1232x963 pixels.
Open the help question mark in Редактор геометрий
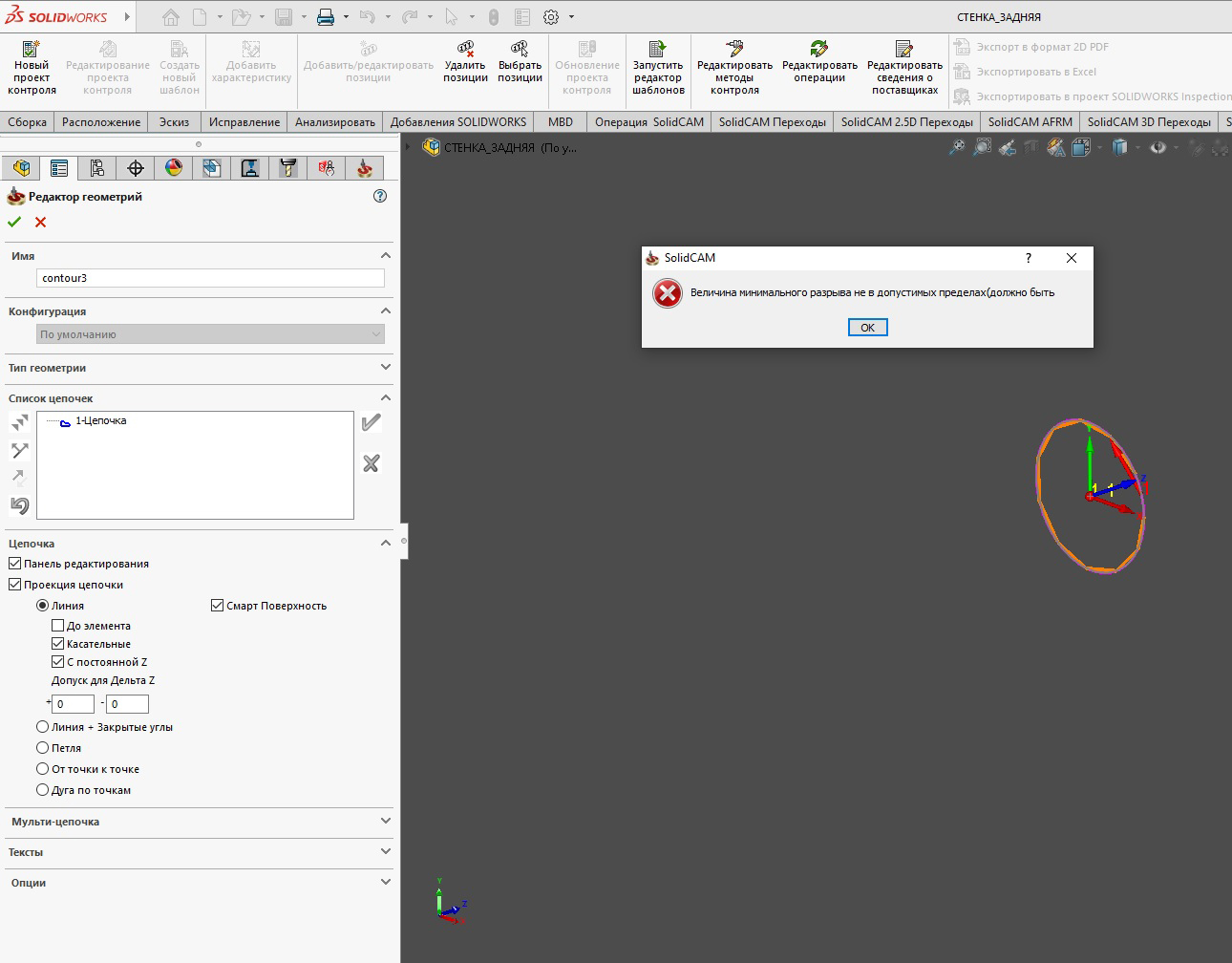click(x=380, y=196)
